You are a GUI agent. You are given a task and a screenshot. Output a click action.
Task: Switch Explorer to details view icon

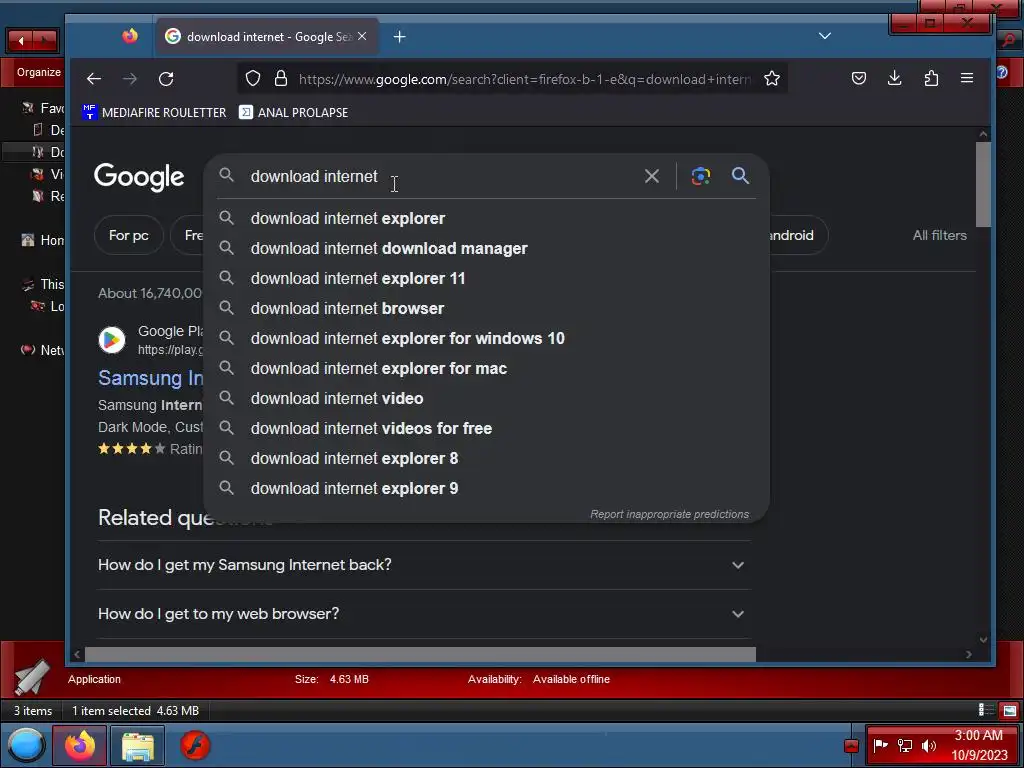(985, 711)
